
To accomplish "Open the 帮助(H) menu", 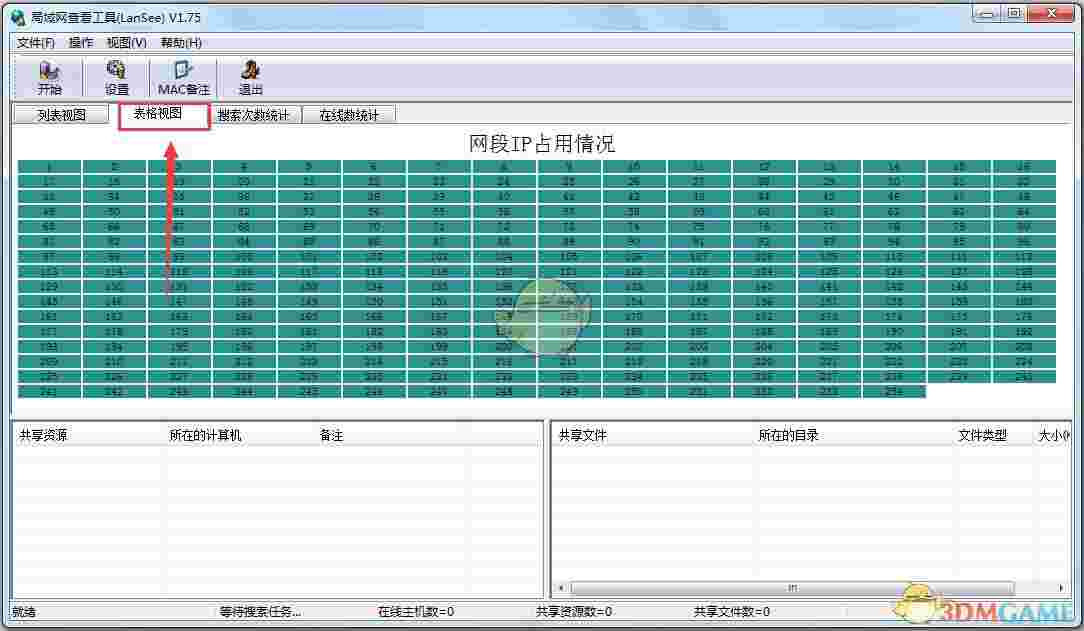I will pos(175,43).
